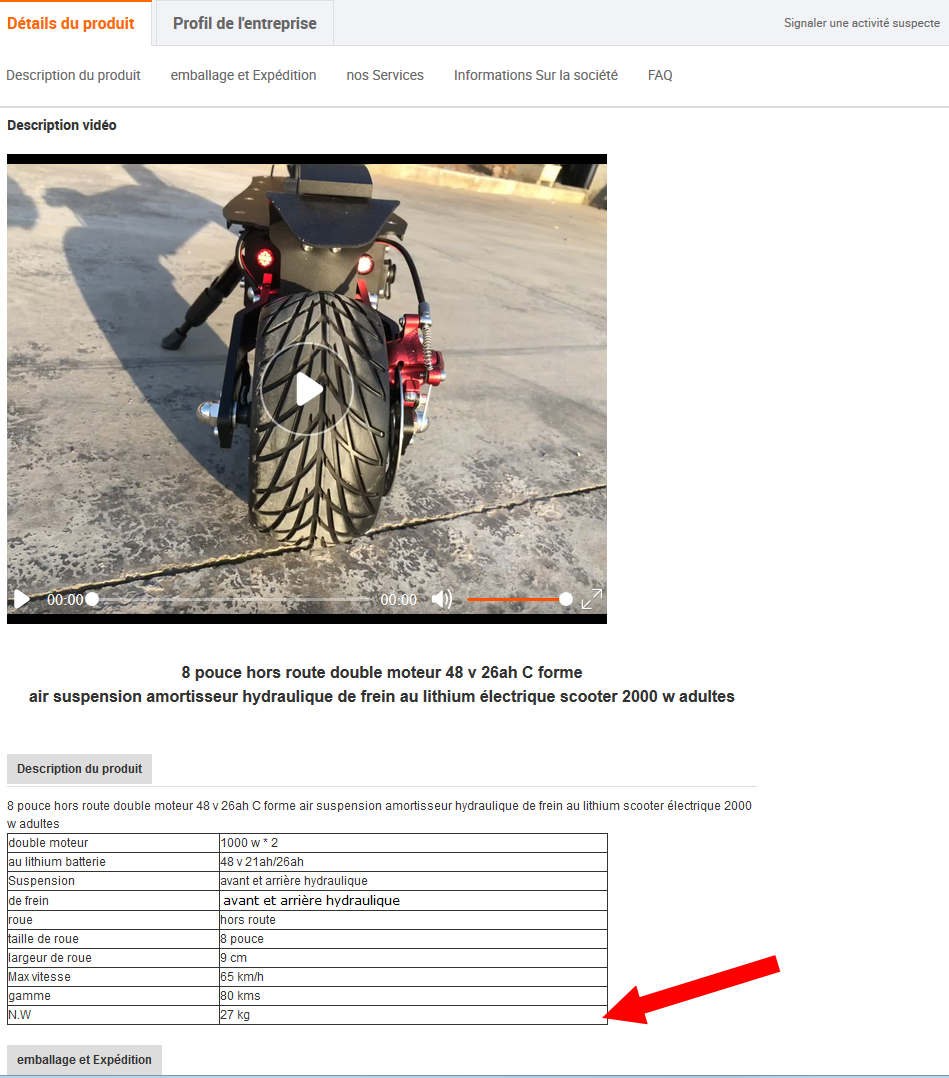The width and height of the screenshot is (949, 1078).
Task: Navigate to Informations Sur la société
Action: click(x=536, y=75)
